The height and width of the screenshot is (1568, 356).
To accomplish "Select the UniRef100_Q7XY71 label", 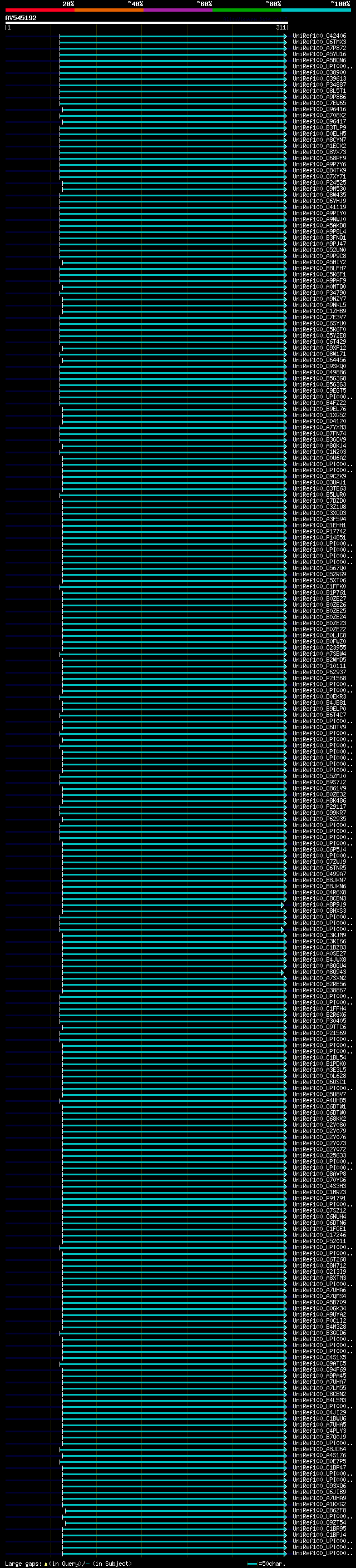I will point(319,176).
